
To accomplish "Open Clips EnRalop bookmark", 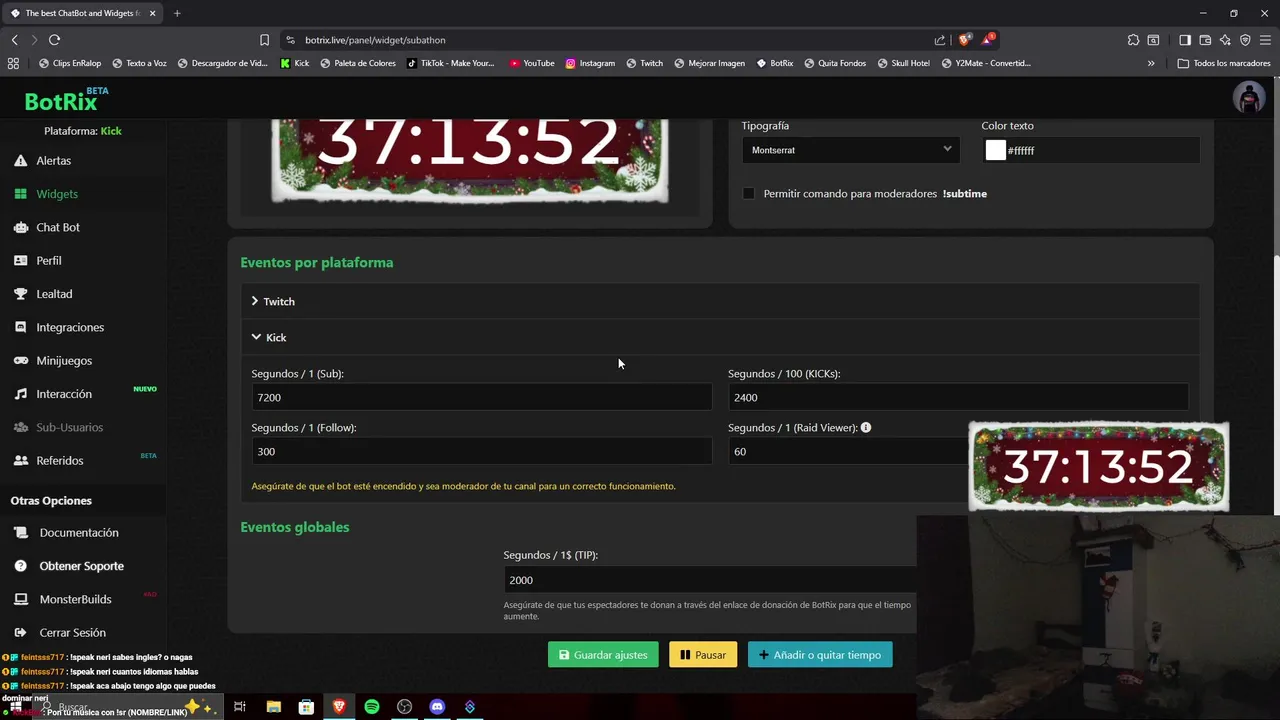I will (x=70, y=63).
